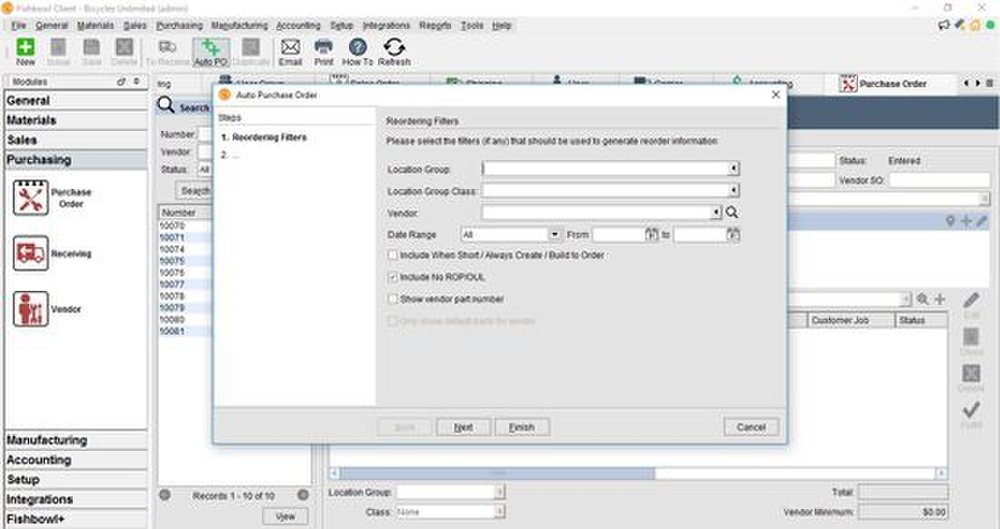
Task: Click the New toolbar icon
Action: click(26, 52)
